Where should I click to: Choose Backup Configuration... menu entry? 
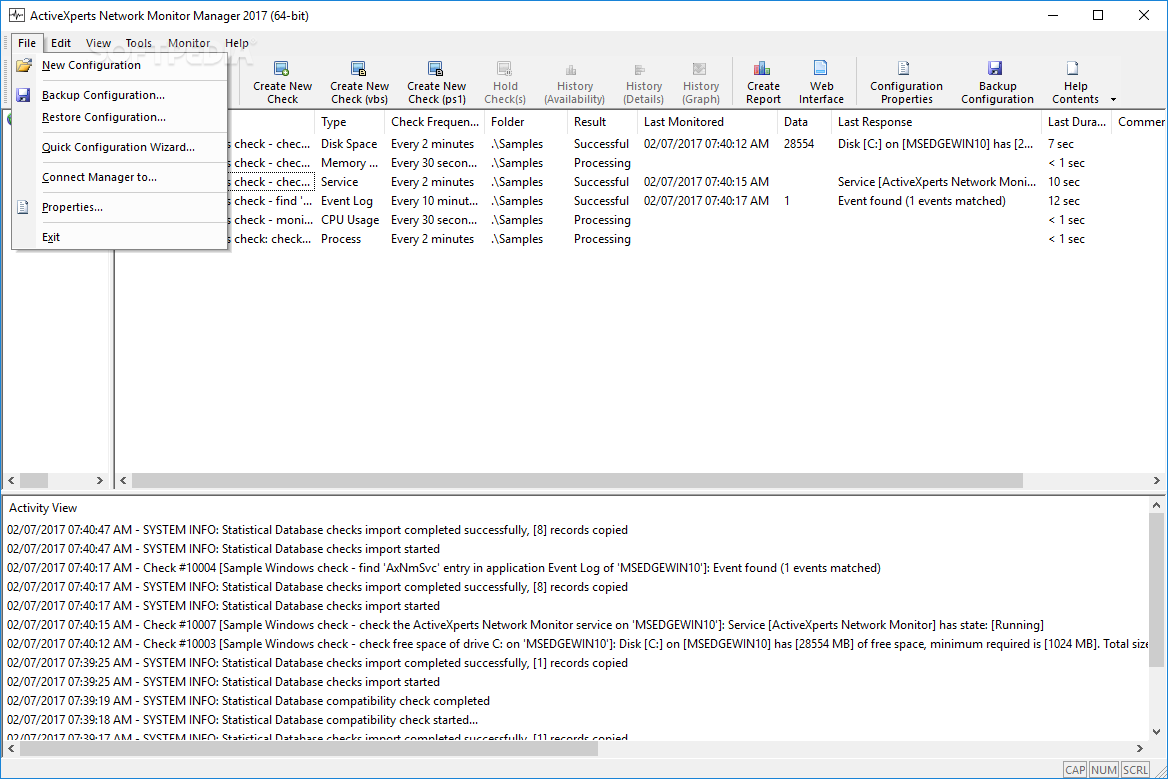(120, 95)
